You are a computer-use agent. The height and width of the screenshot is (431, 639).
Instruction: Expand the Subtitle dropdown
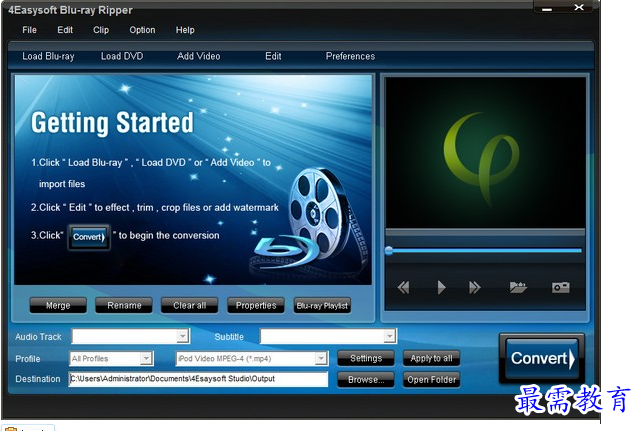(x=390, y=336)
